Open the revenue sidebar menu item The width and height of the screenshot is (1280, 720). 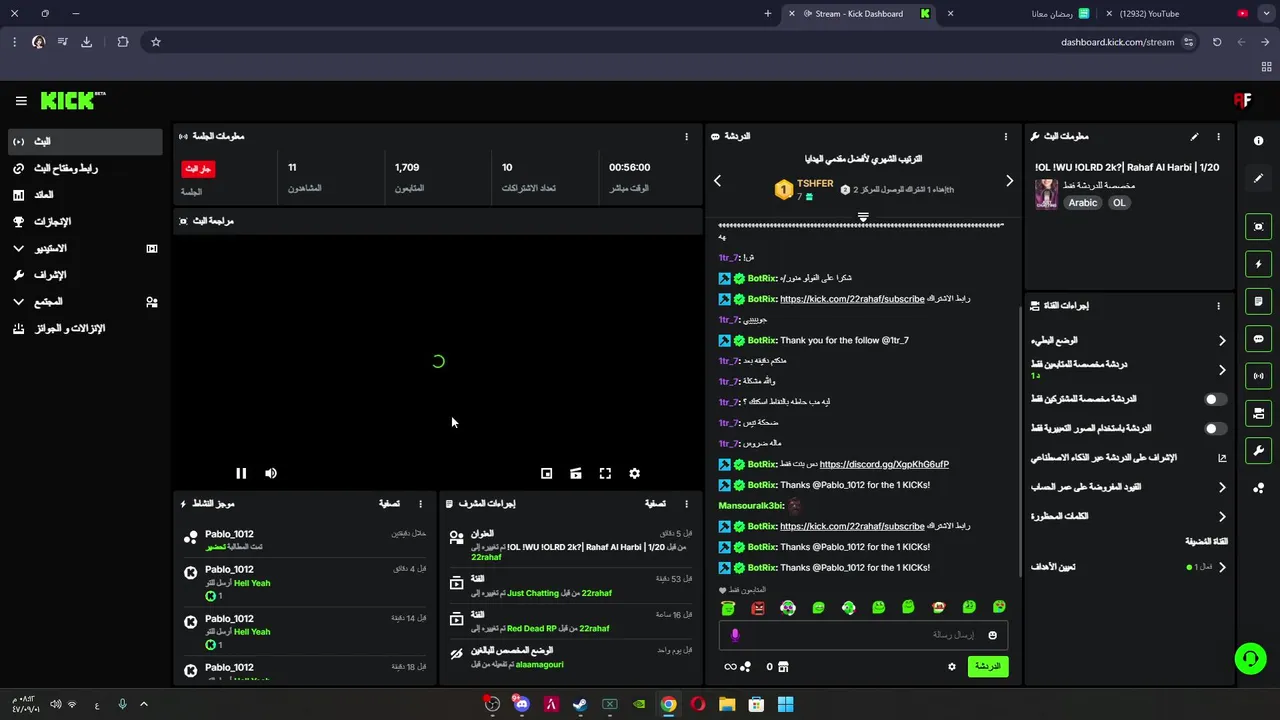(x=85, y=195)
